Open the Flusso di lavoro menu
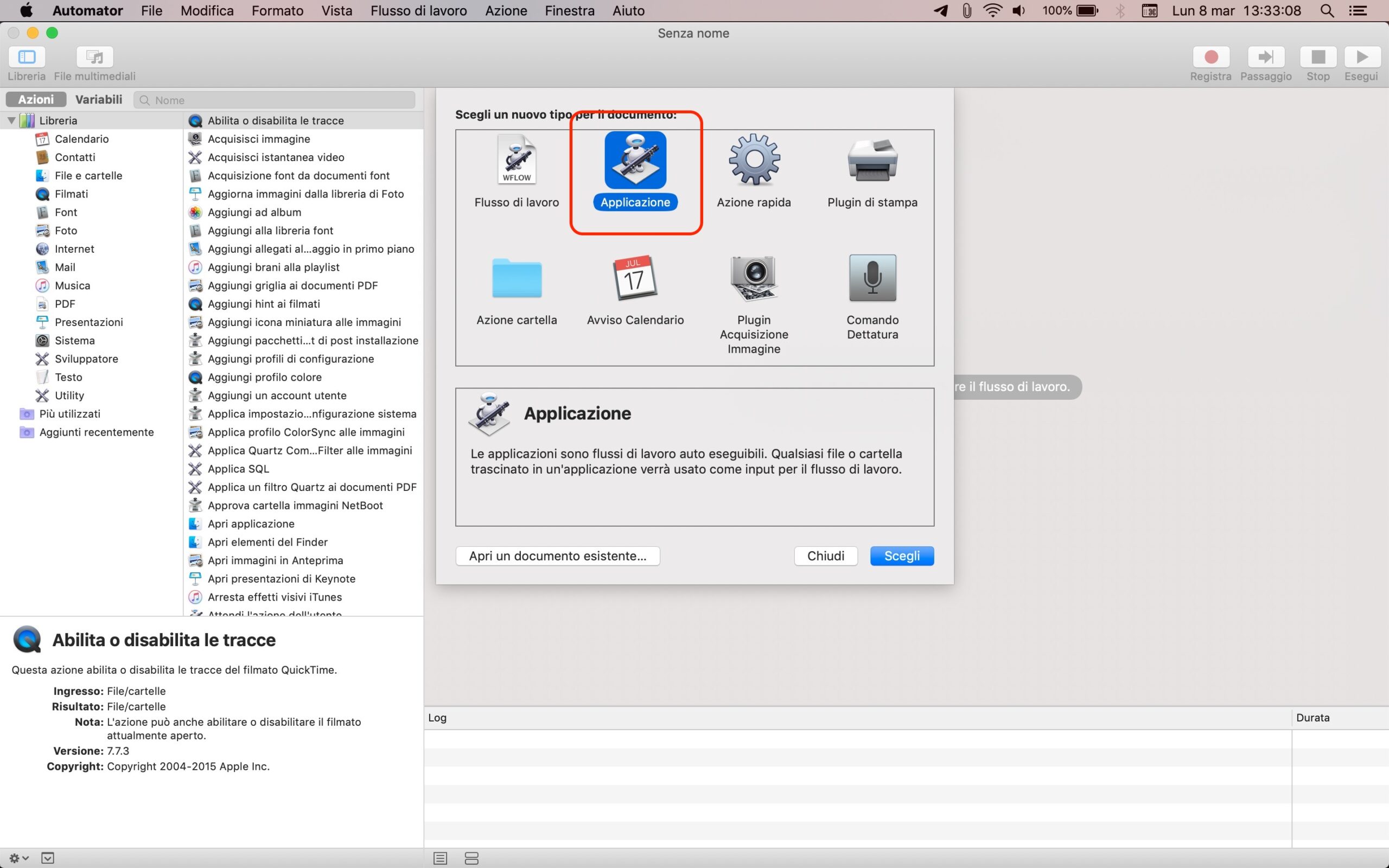 click(418, 10)
